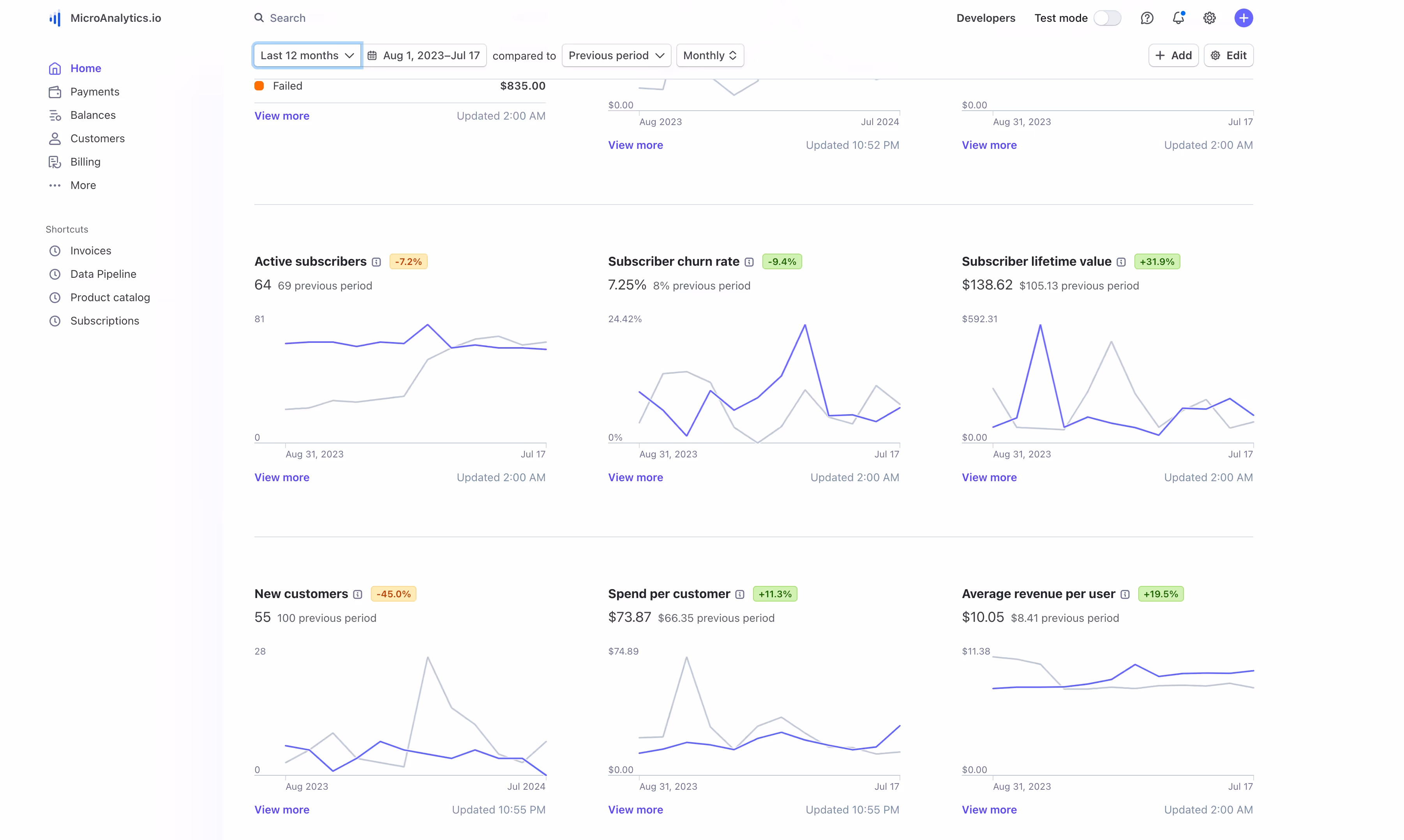Click the Search field

coord(288,18)
